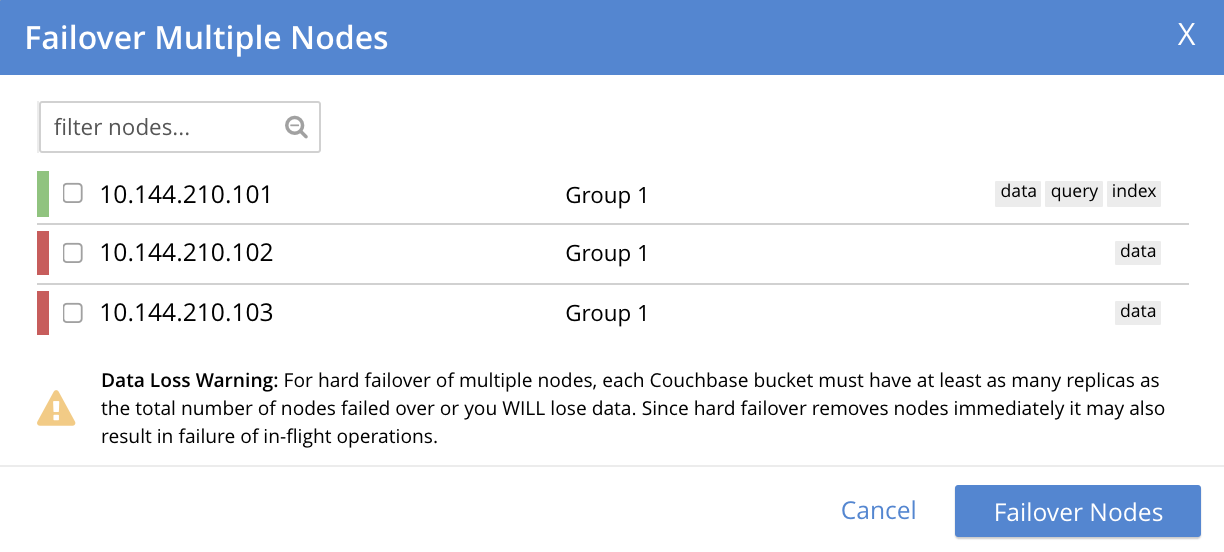Select the 10.144.210.101 node checkbox
Viewport: 1224px width, 552px height.
[73, 194]
